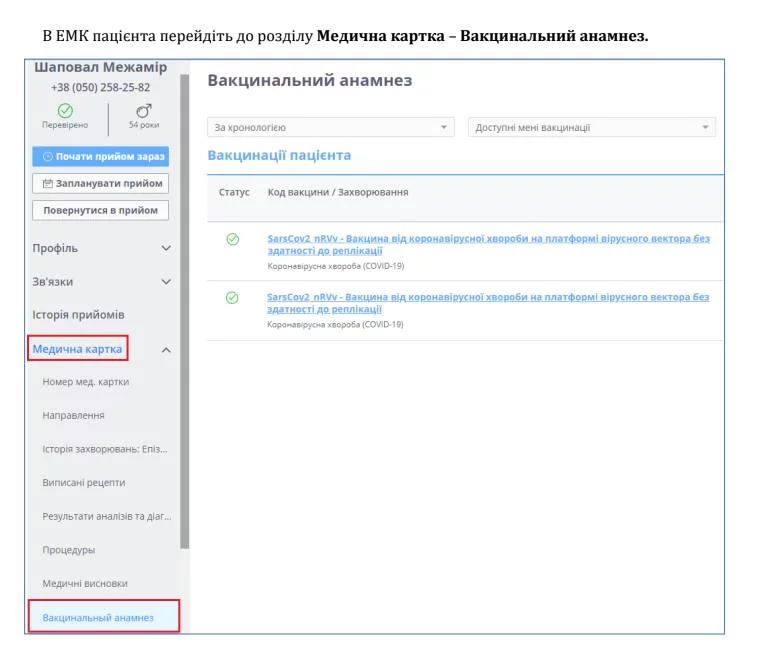Viewport: 768px width, 653px height.
Task: Click the male gender icon above age
Action: click(x=143, y=109)
